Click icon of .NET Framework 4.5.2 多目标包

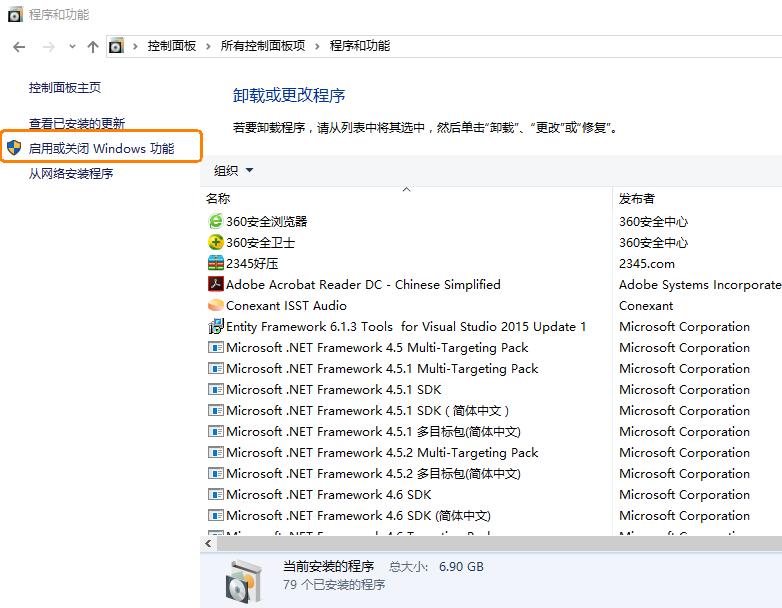pos(215,473)
